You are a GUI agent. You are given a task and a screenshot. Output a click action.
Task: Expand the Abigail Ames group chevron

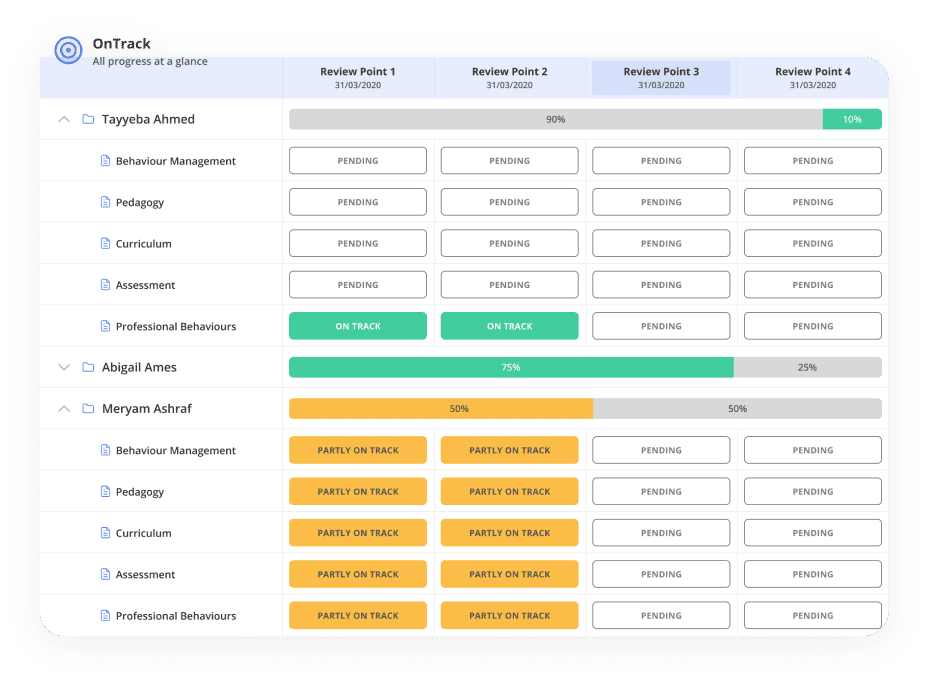point(64,367)
